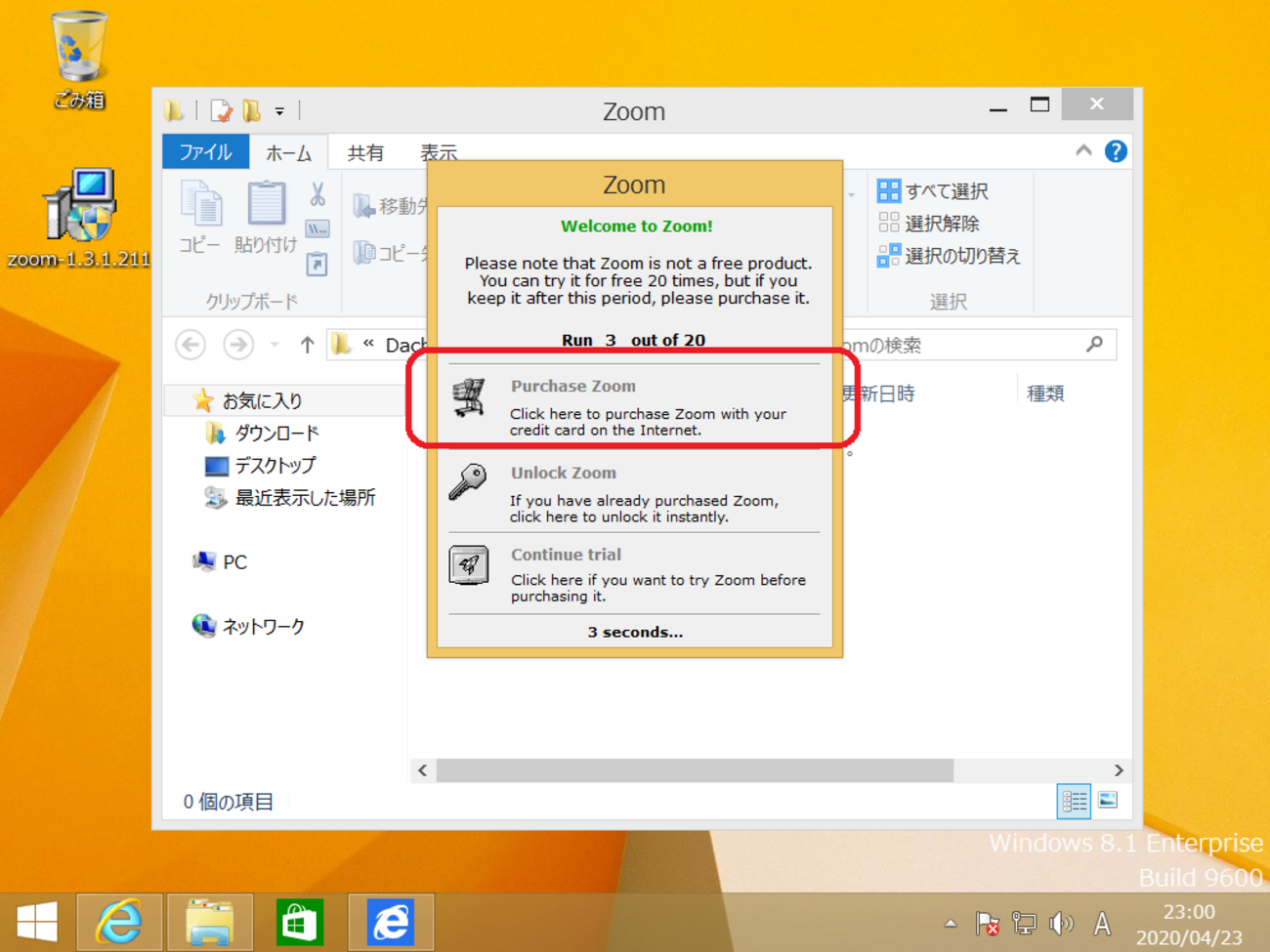1270x952 pixels.
Task: Click the 更新日時 column header
Action: tap(878, 393)
